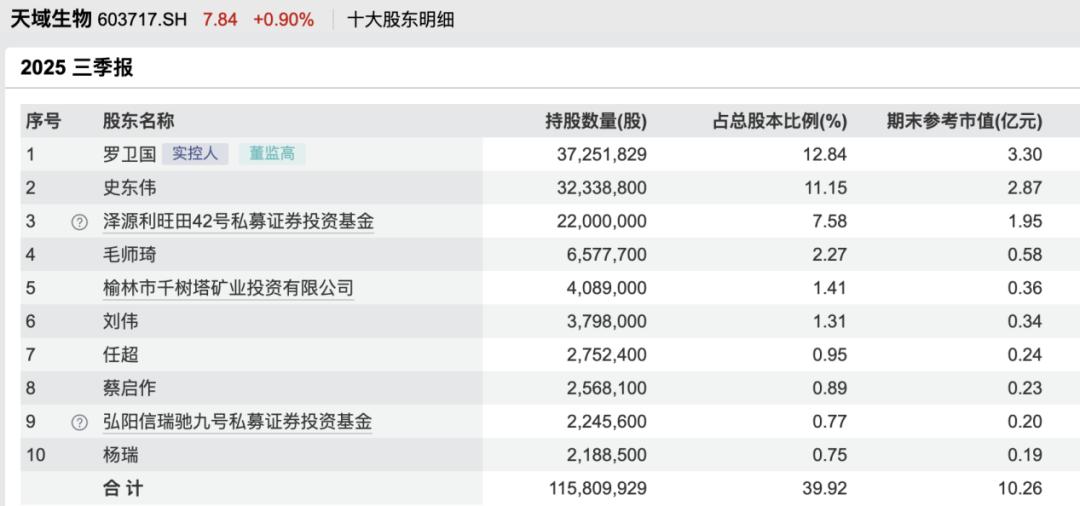Open shareholder 毛师琦 link
Screen dimensions: 1080x506
[129, 255]
